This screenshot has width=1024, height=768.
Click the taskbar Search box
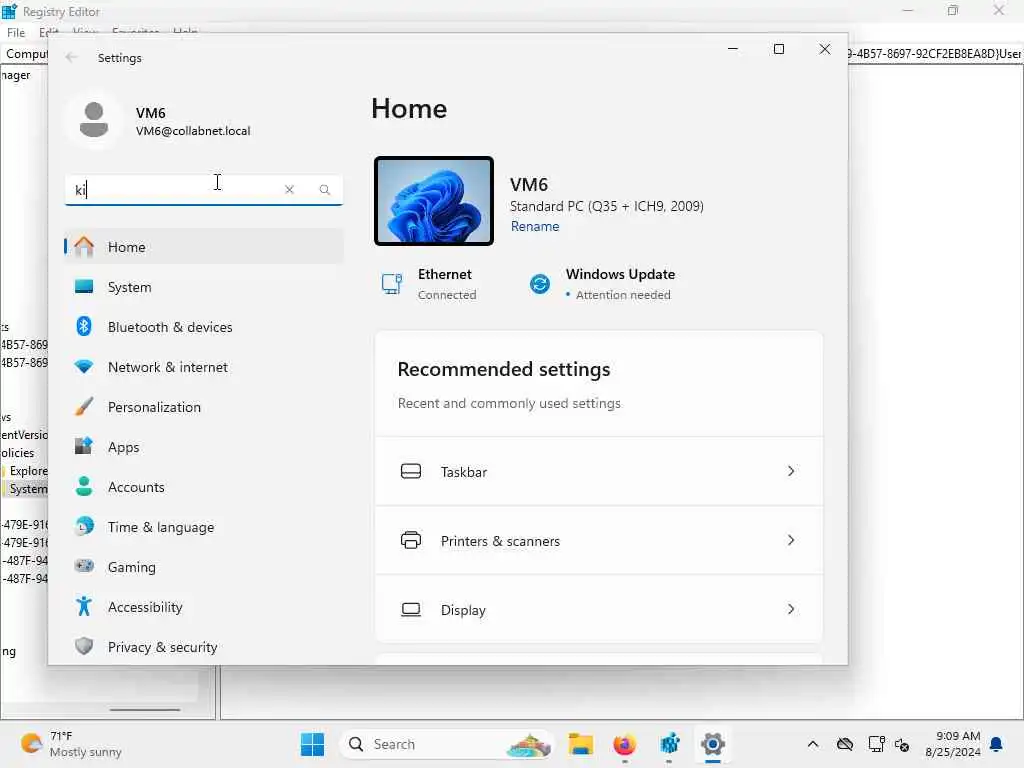pyautogui.click(x=446, y=744)
